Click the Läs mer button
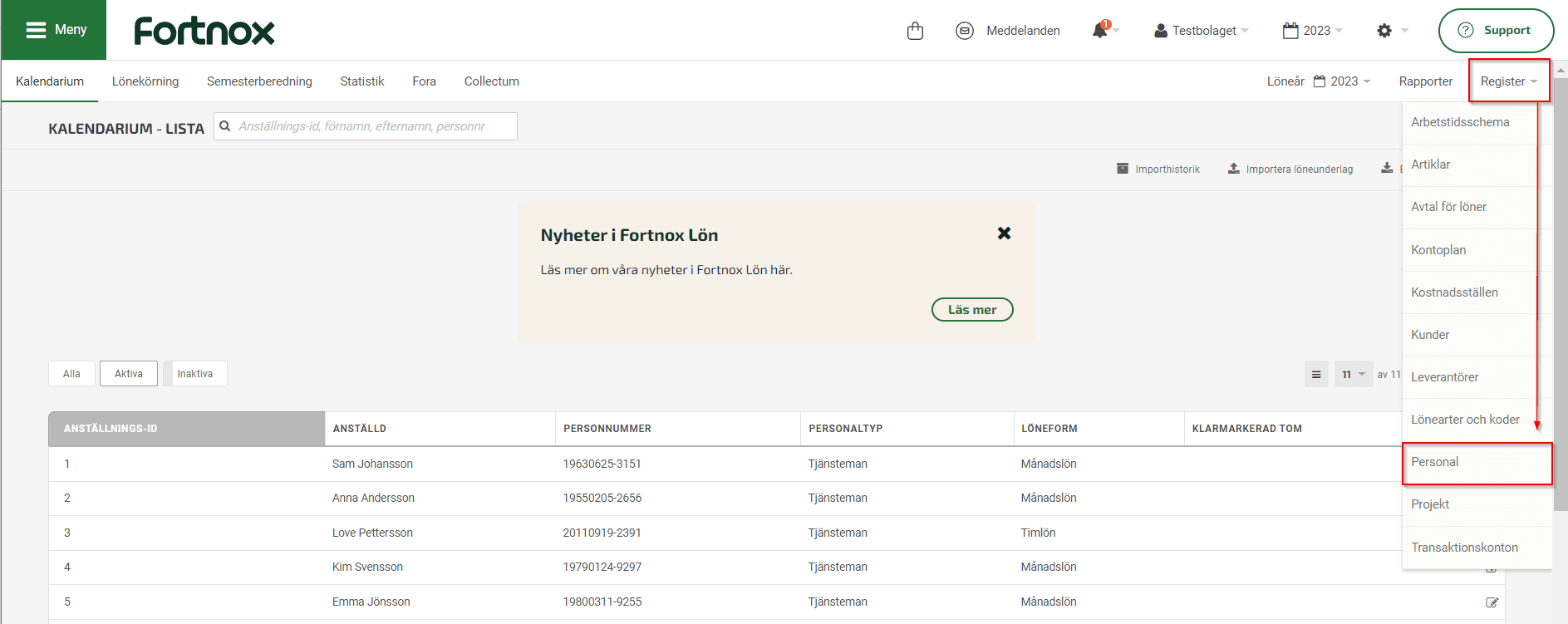 pyautogui.click(x=972, y=310)
